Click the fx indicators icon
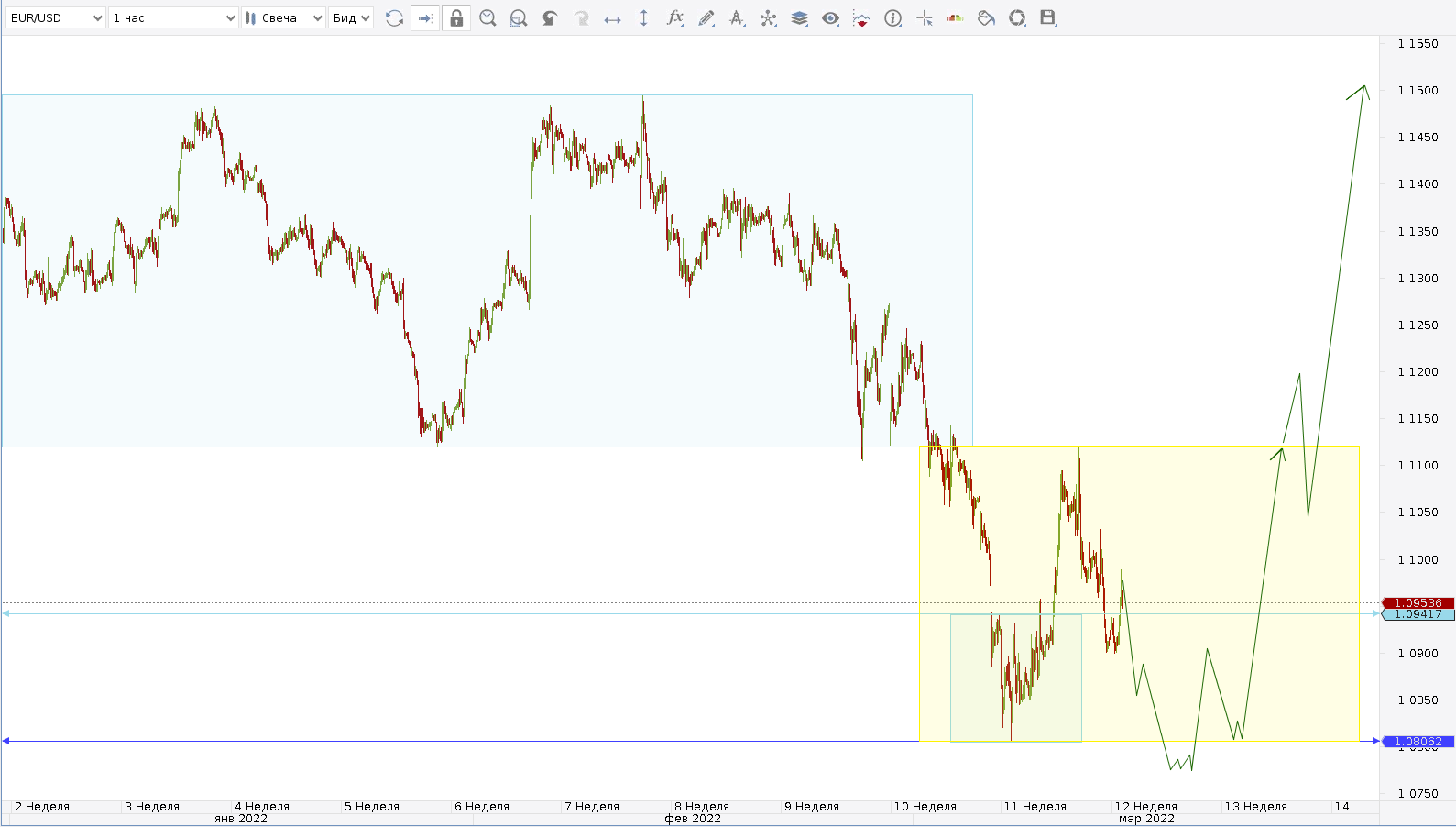This screenshot has width=1456, height=827. tap(675, 18)
